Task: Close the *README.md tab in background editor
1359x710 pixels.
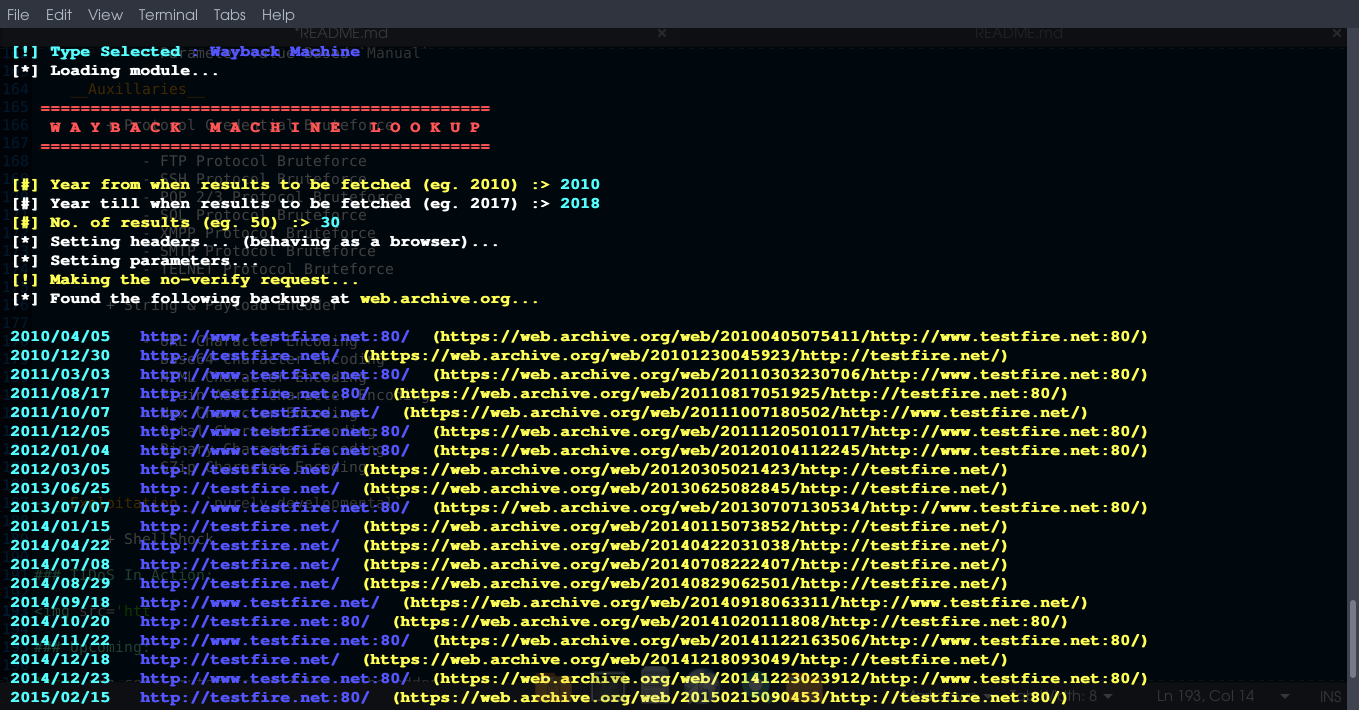Action: tap(661, 33)
